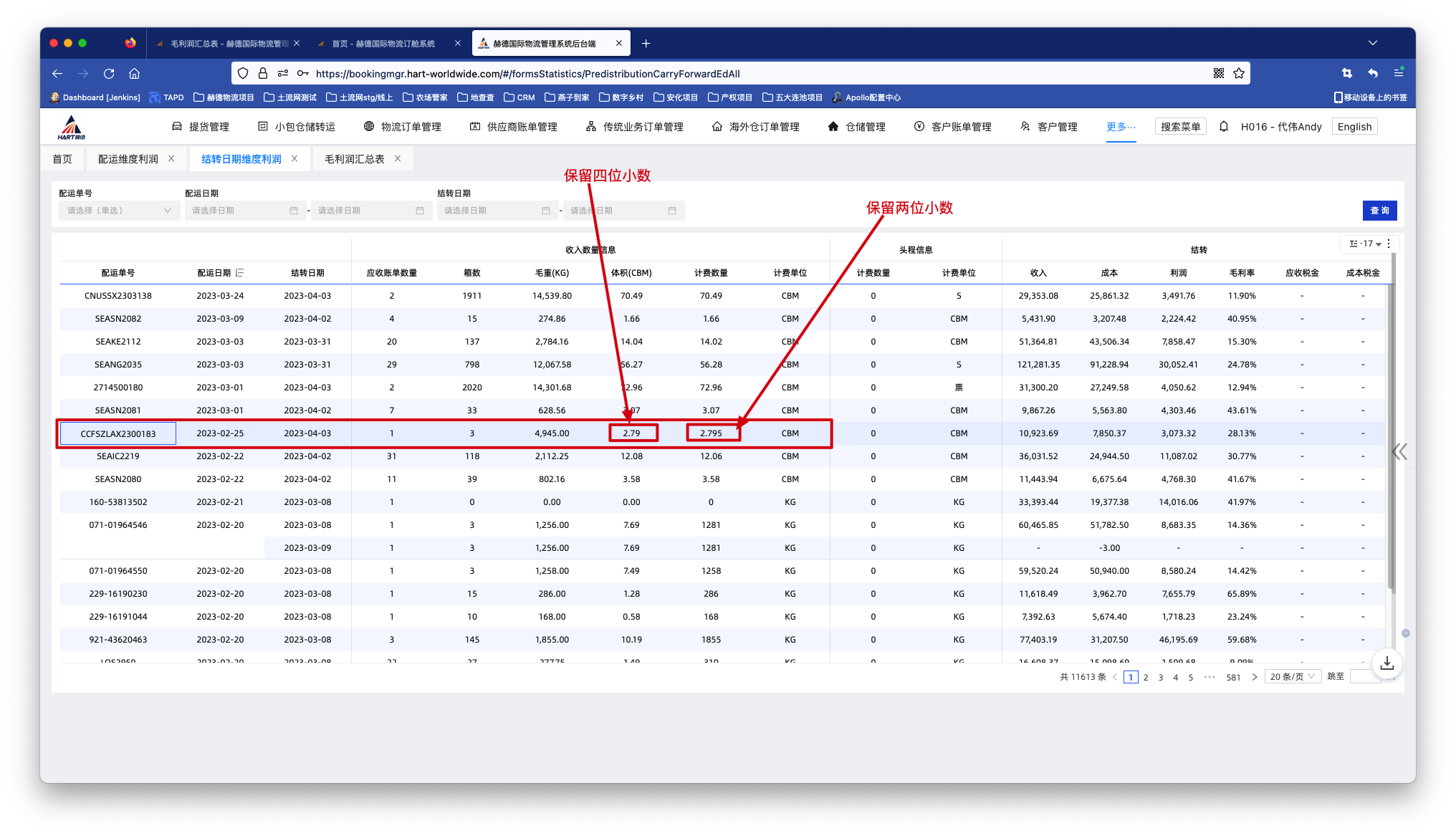The image size is (1456, 836).
Task: Click the QR code icon in address bar
Action: [x=1218, y=73]
